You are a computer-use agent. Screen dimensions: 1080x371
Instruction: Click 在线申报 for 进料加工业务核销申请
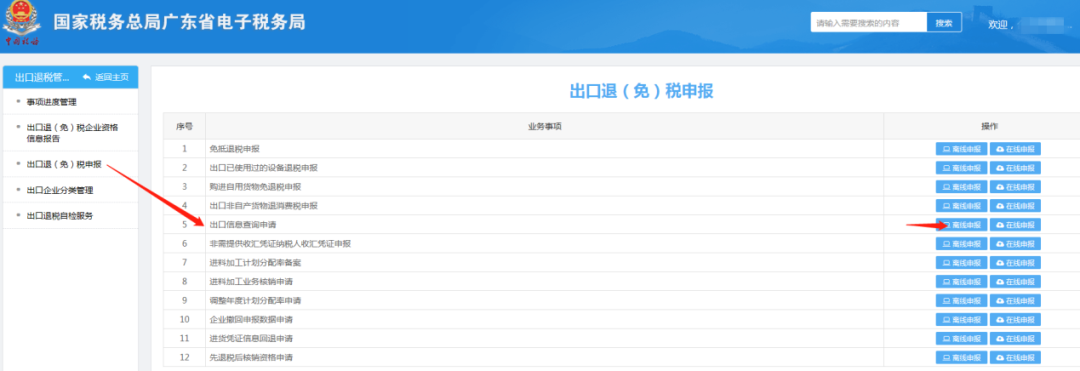point(1015,282)
